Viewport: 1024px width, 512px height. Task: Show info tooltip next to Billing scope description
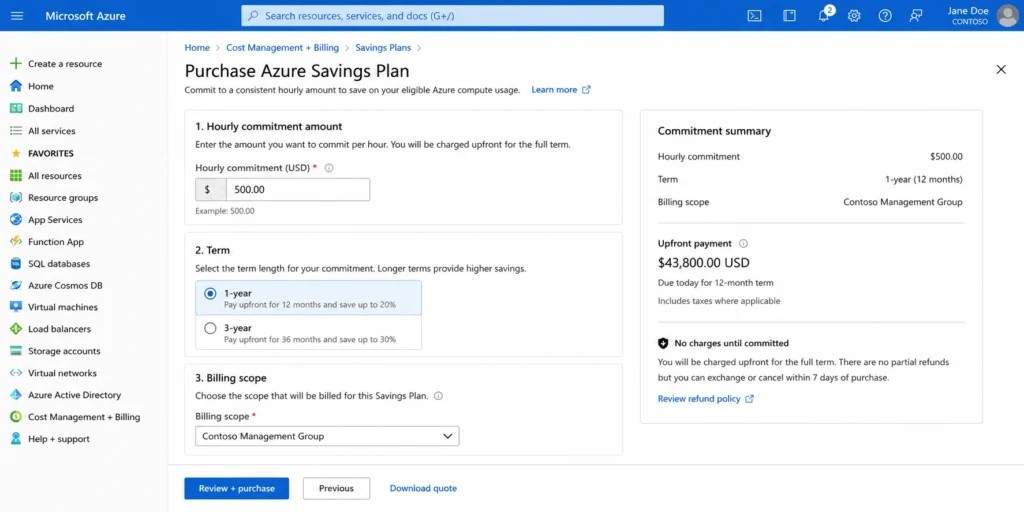(x=439, y=396)
